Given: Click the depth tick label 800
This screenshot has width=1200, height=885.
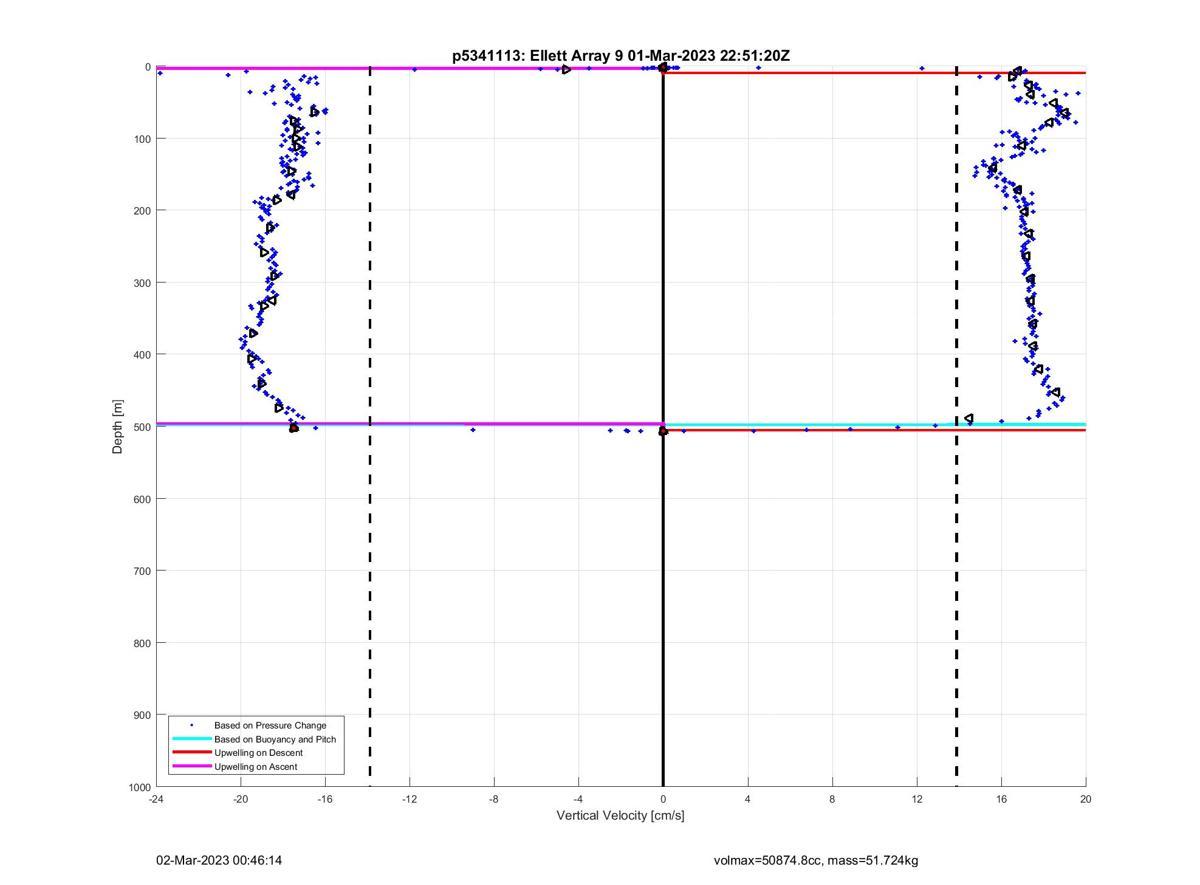Looking at the screenshot, I should pyautogui.click(x=142, y=643).
